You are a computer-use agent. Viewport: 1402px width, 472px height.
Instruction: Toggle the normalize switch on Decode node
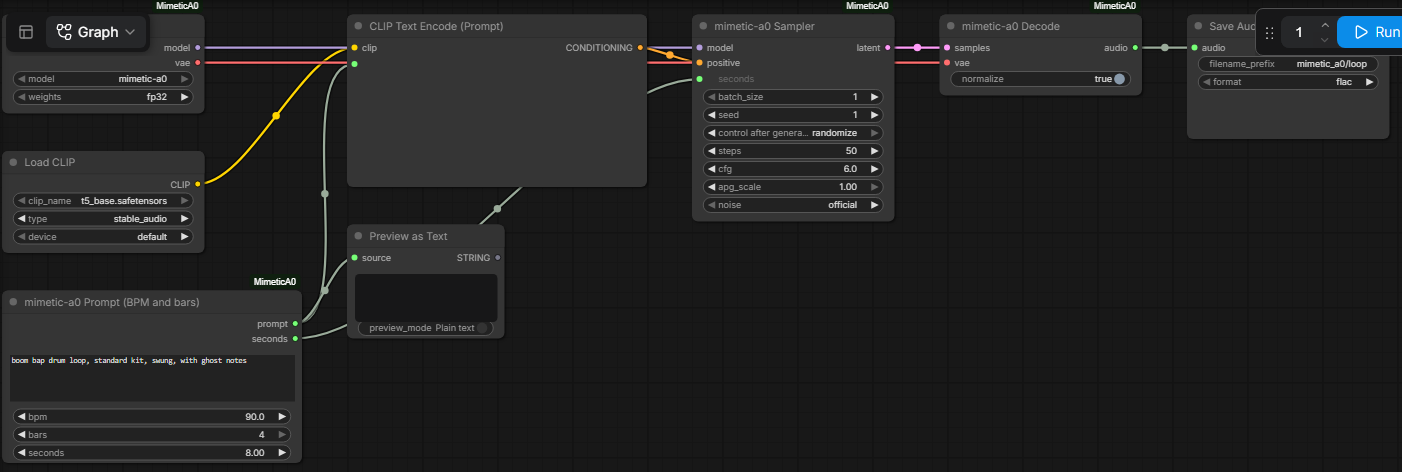click(1119, 79)
